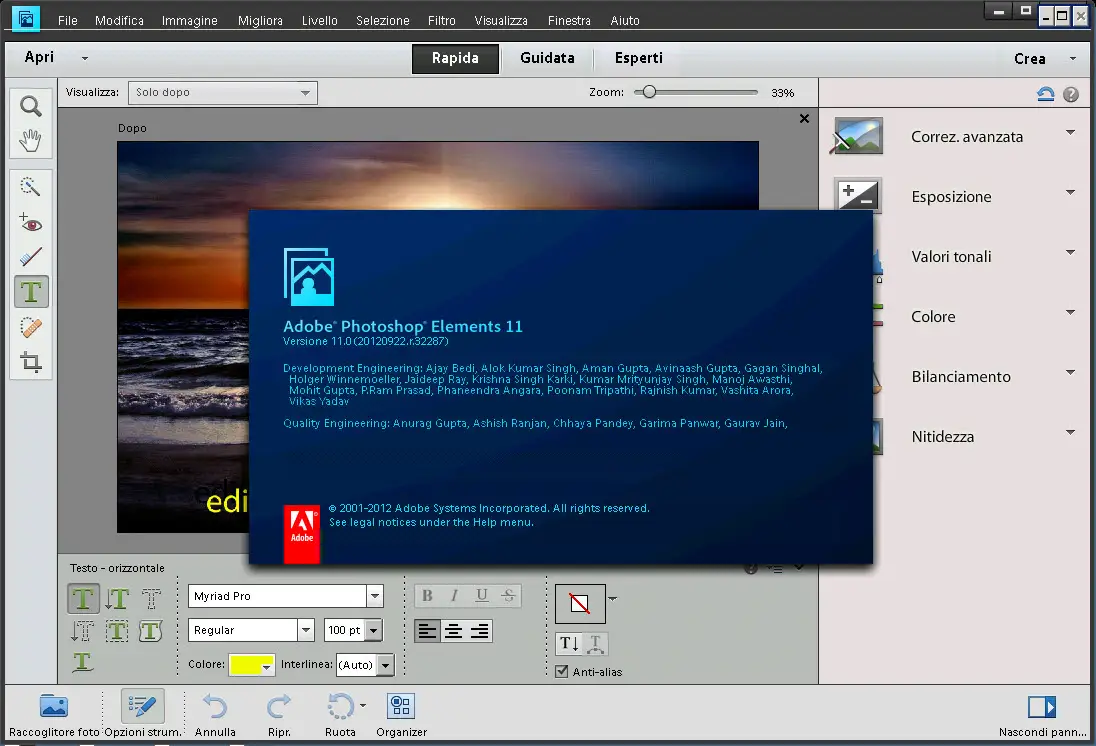Click the reset panel arrow icon
1096x746 pixels.
(1046, 94)
